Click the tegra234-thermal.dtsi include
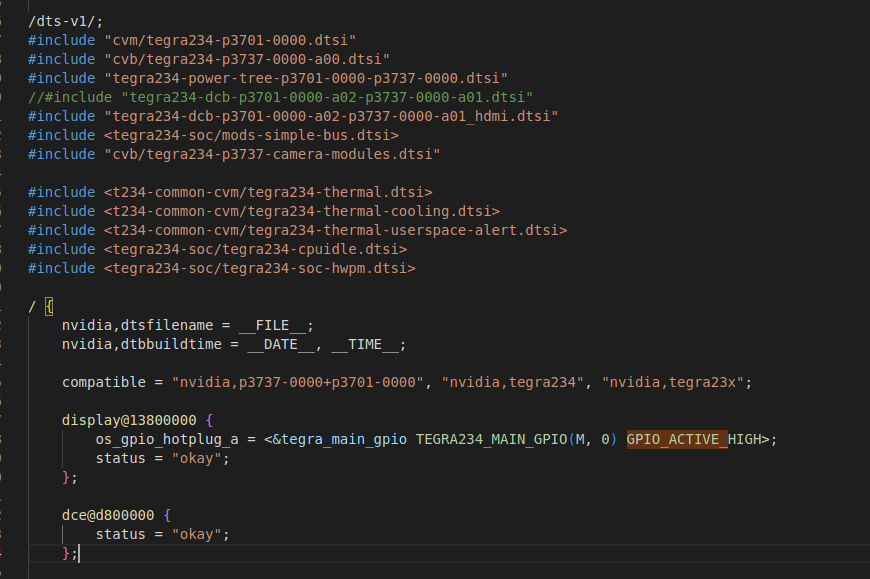Screen dimensions: 870x579 coord(268,192)
